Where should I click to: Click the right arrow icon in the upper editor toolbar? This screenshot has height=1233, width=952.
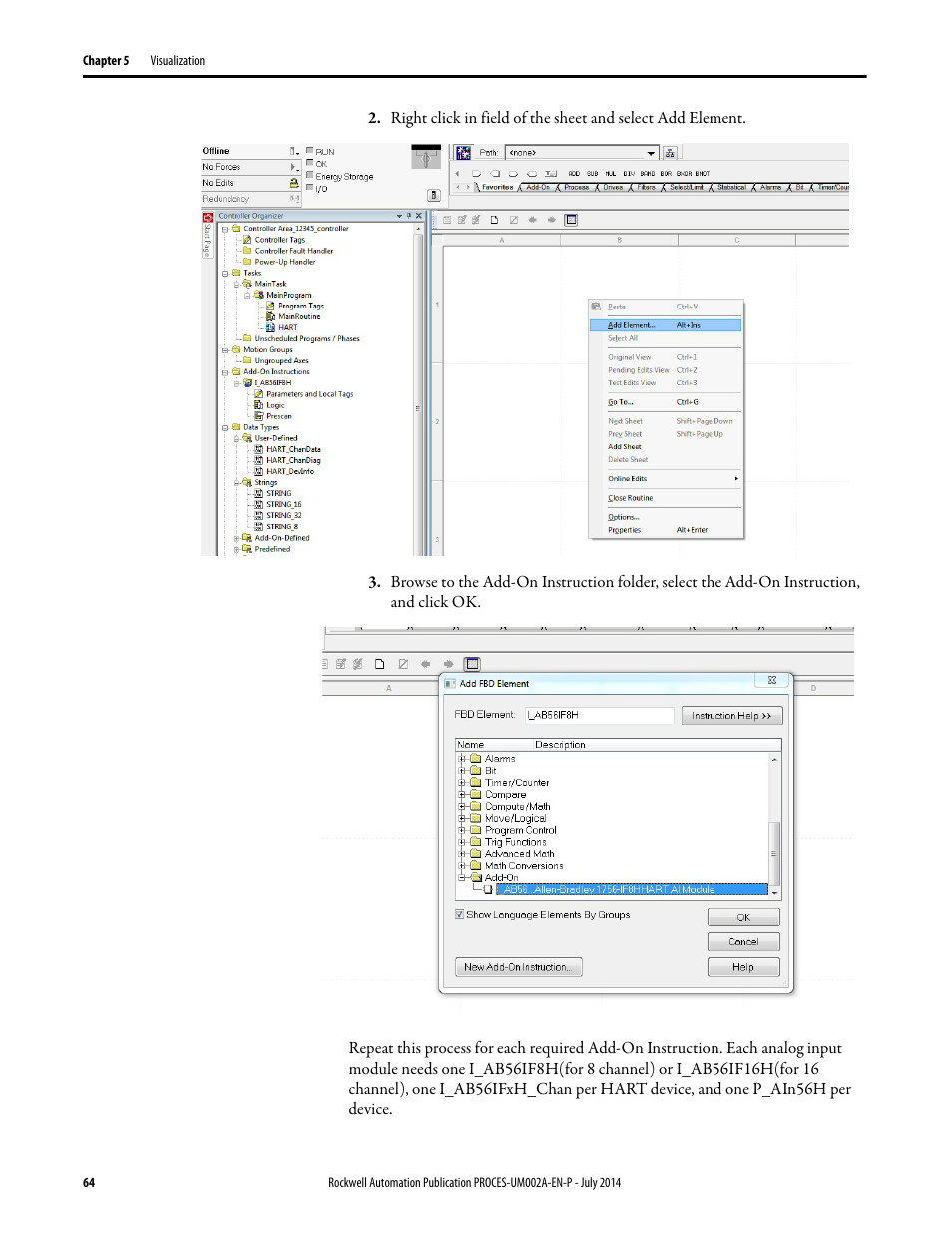point(551,220)
